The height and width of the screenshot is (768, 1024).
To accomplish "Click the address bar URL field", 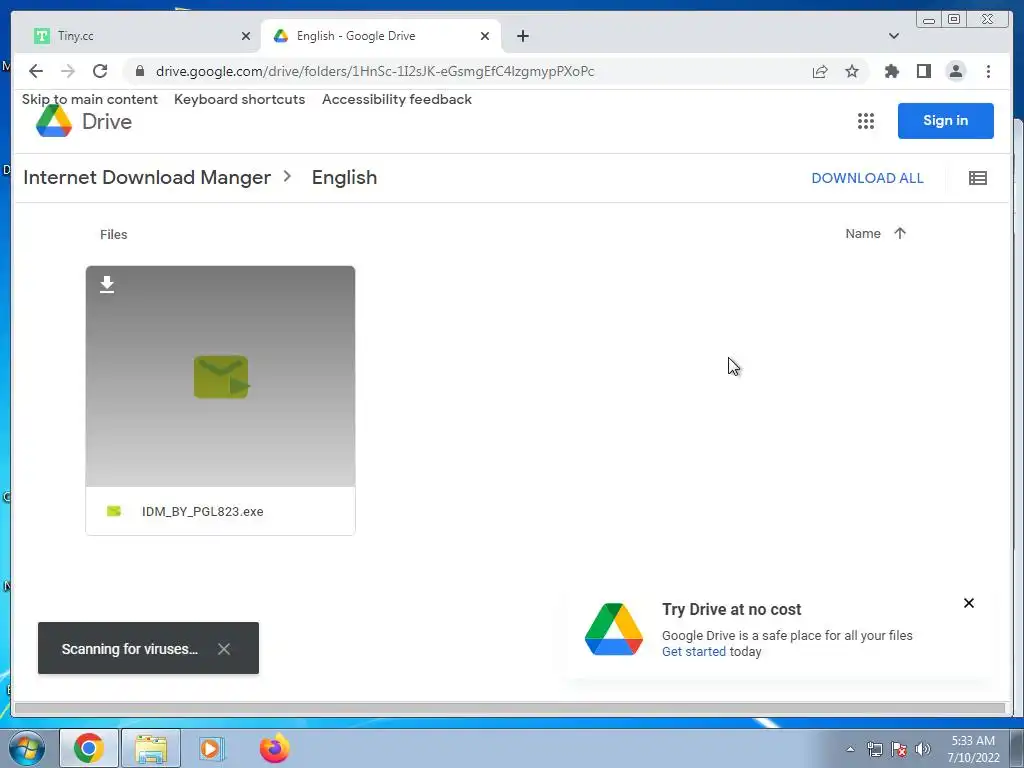I will pos(470,71).
